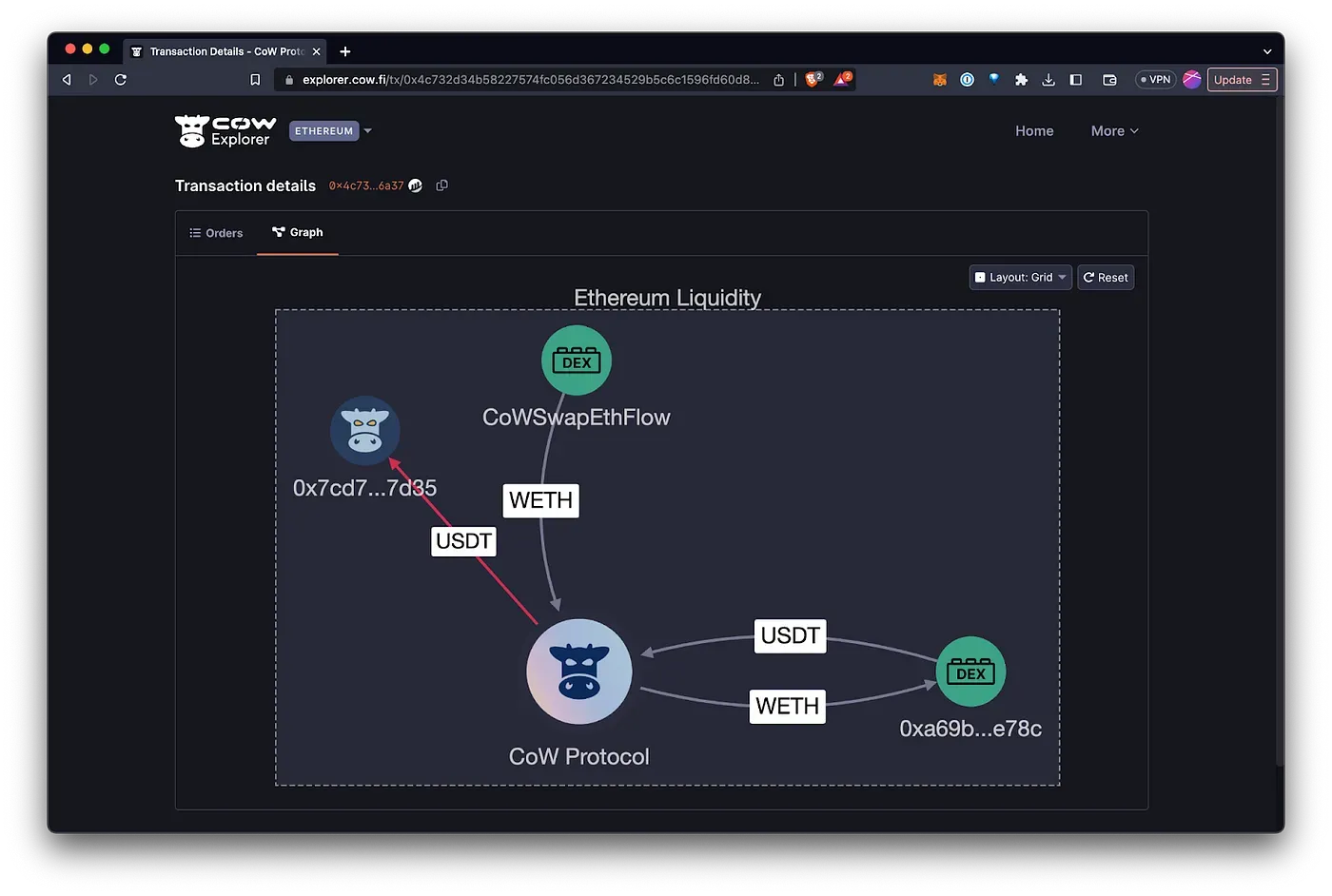Toggle the browser sidebar panel
Screen dimensions: 1332x896
click(x=1076, y=80)
